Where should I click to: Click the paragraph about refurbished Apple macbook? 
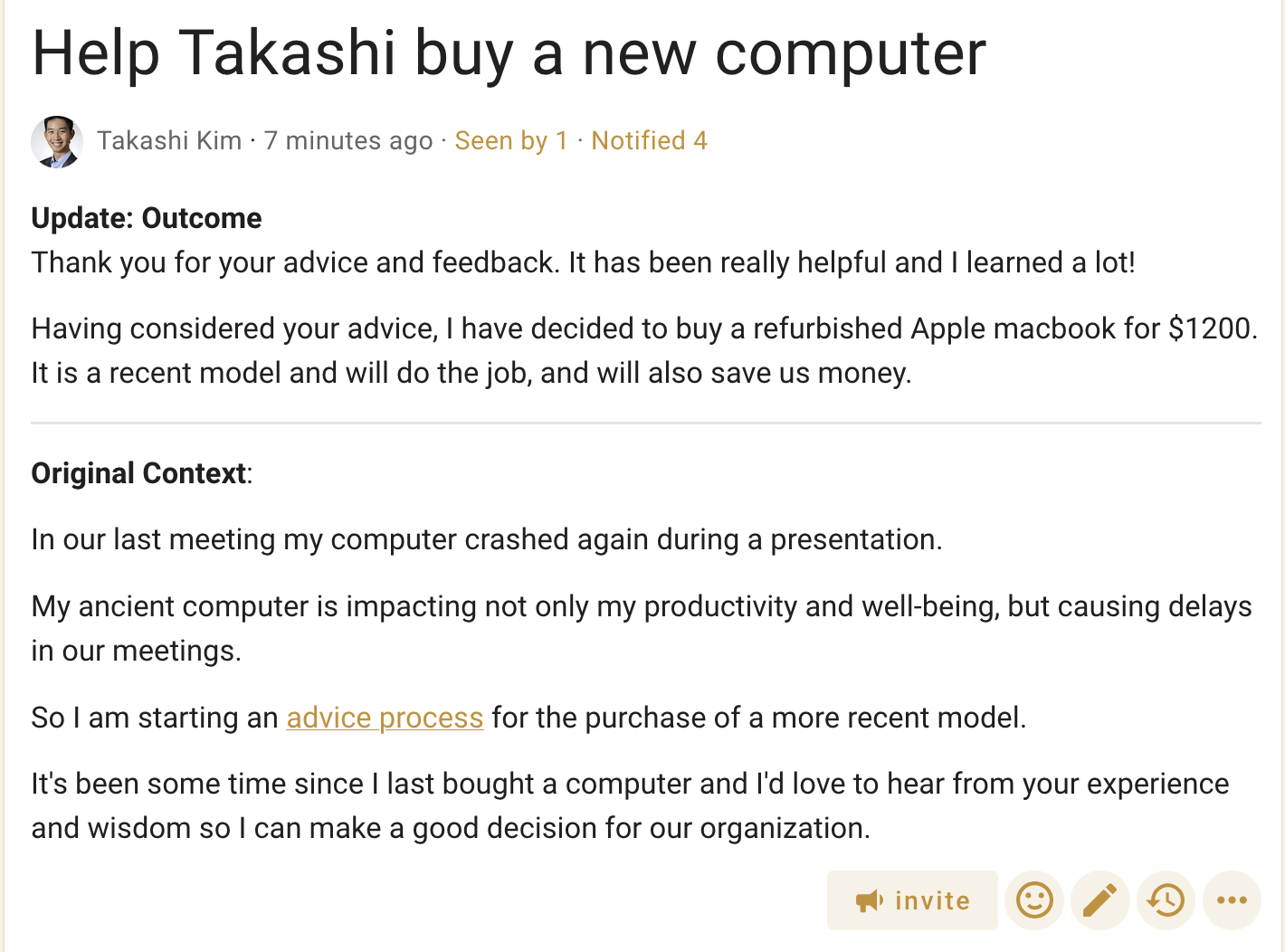644,350
